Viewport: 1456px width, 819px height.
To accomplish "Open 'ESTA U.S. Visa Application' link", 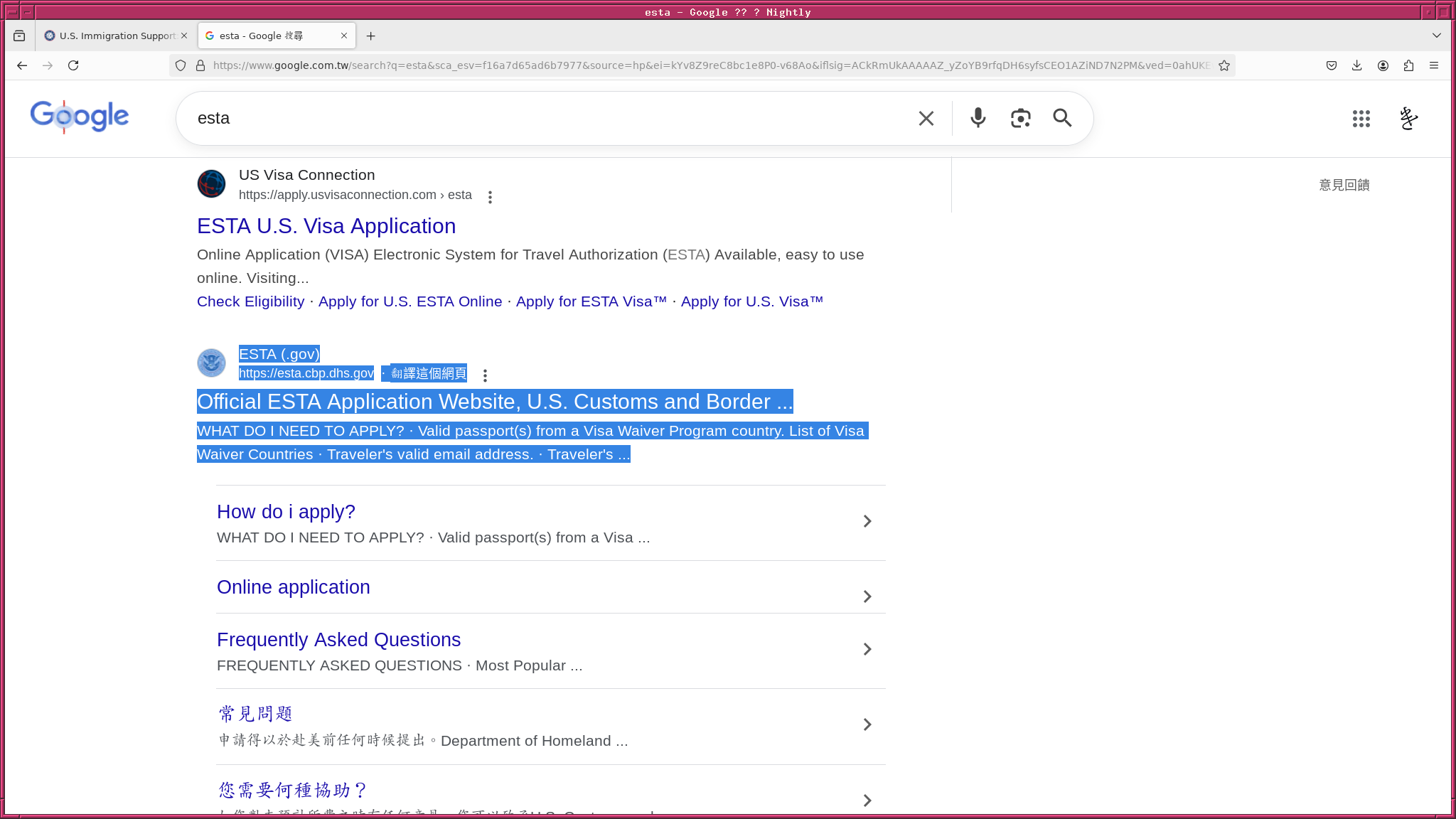I will tap(326, 226).
